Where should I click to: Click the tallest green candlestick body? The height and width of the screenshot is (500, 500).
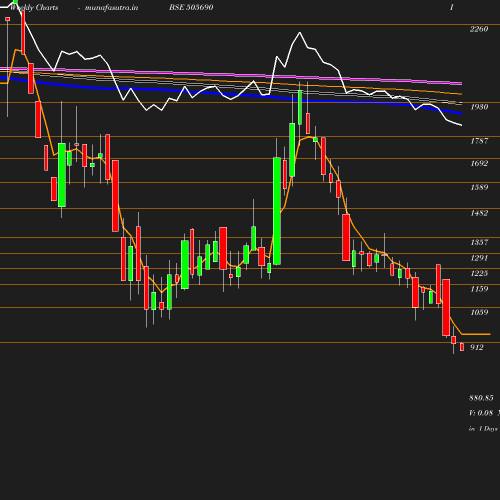[x=277, y=211]
